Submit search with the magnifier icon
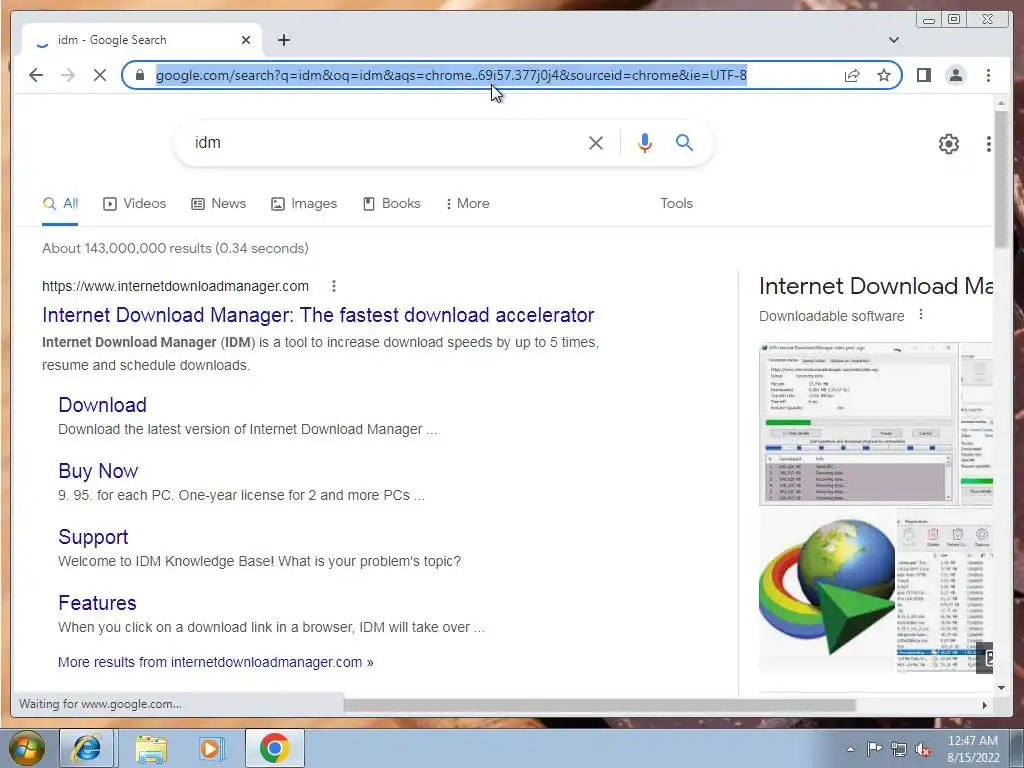 (x=684, y=142)
